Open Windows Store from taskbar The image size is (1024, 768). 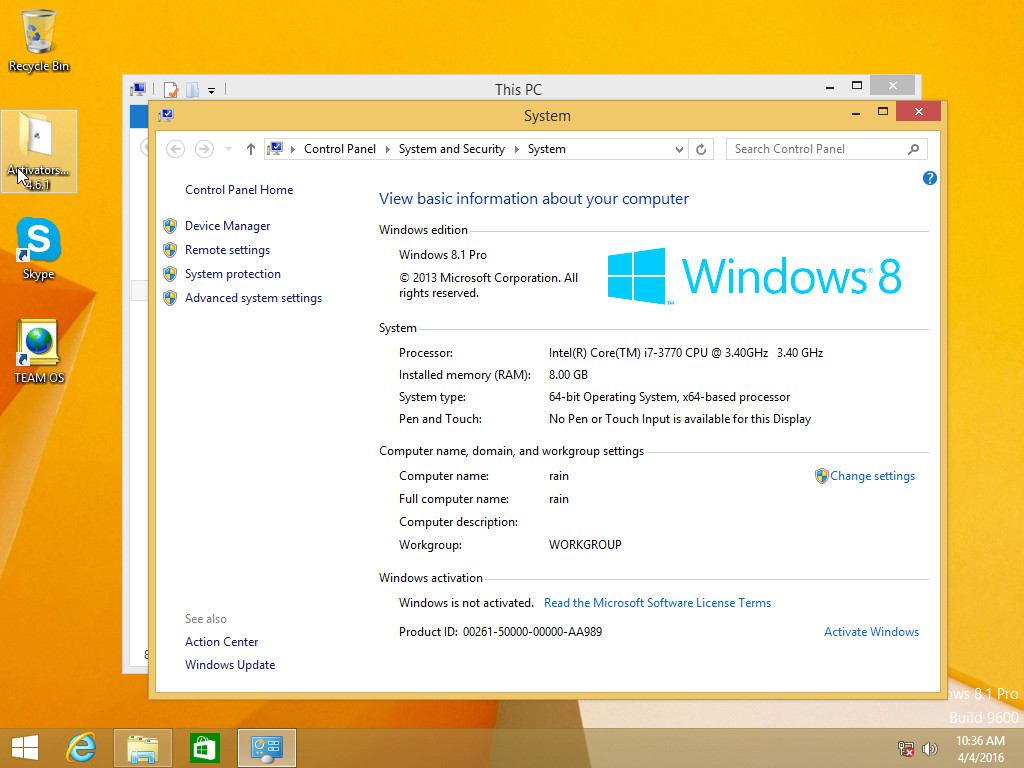(x=204, y=748)
